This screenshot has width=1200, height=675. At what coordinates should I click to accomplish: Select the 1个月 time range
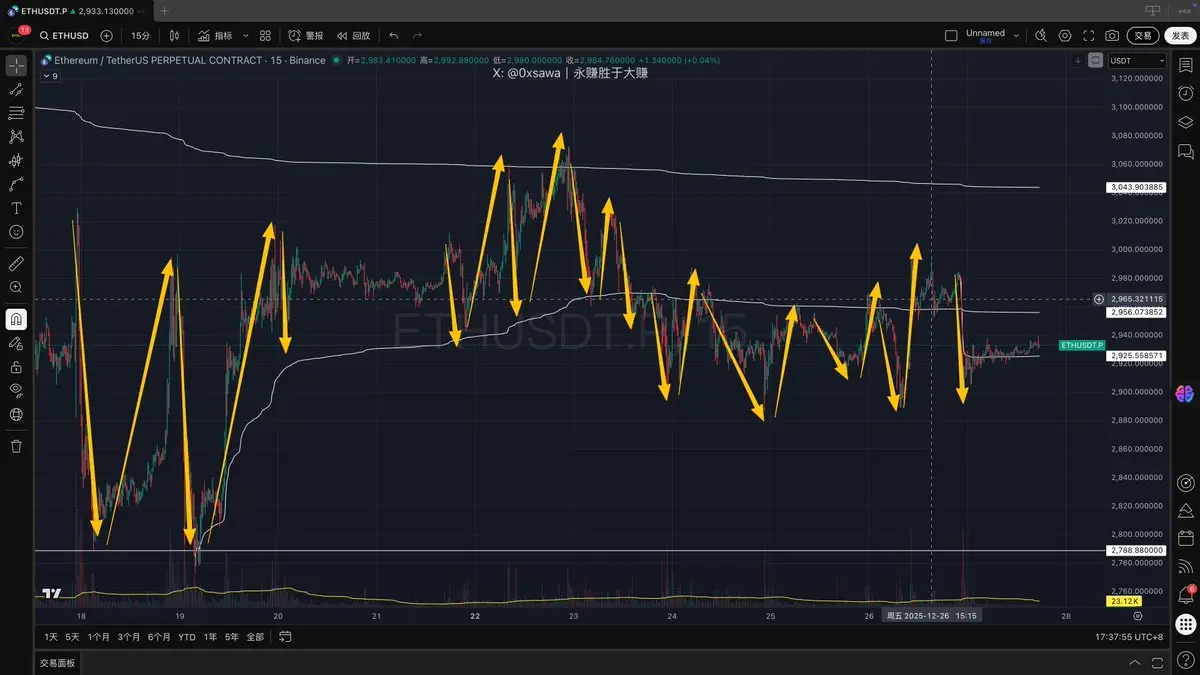point(99,637)
